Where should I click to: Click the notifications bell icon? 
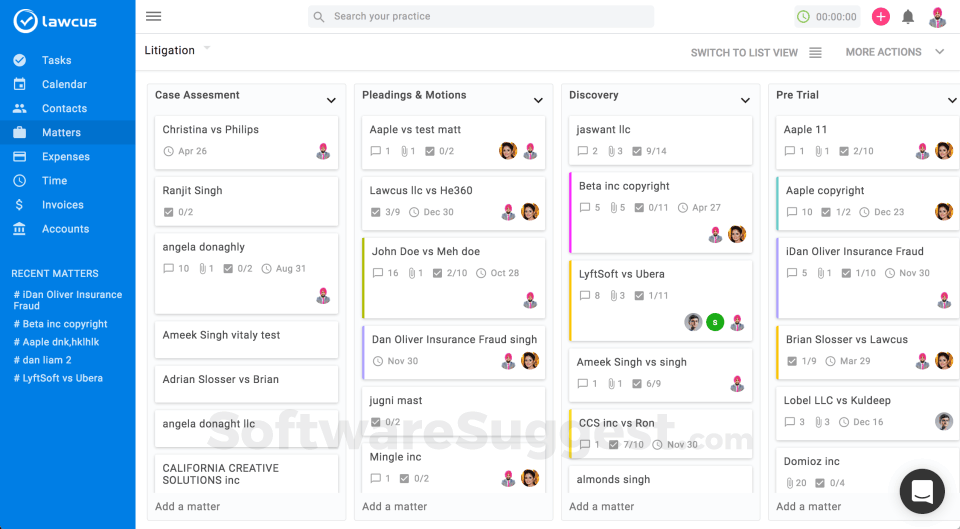click(908, 17)
